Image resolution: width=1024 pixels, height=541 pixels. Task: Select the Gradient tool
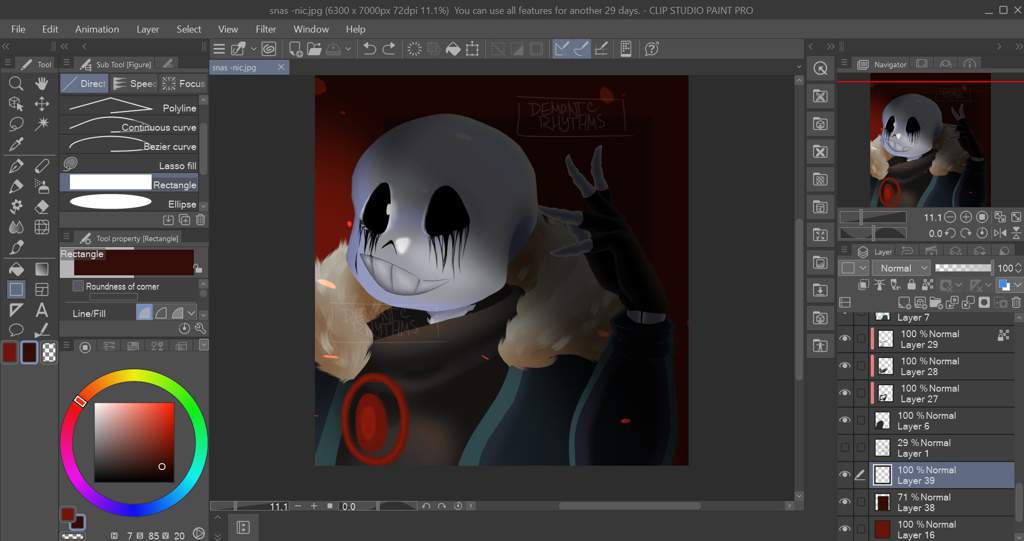(x=42, y=269)
